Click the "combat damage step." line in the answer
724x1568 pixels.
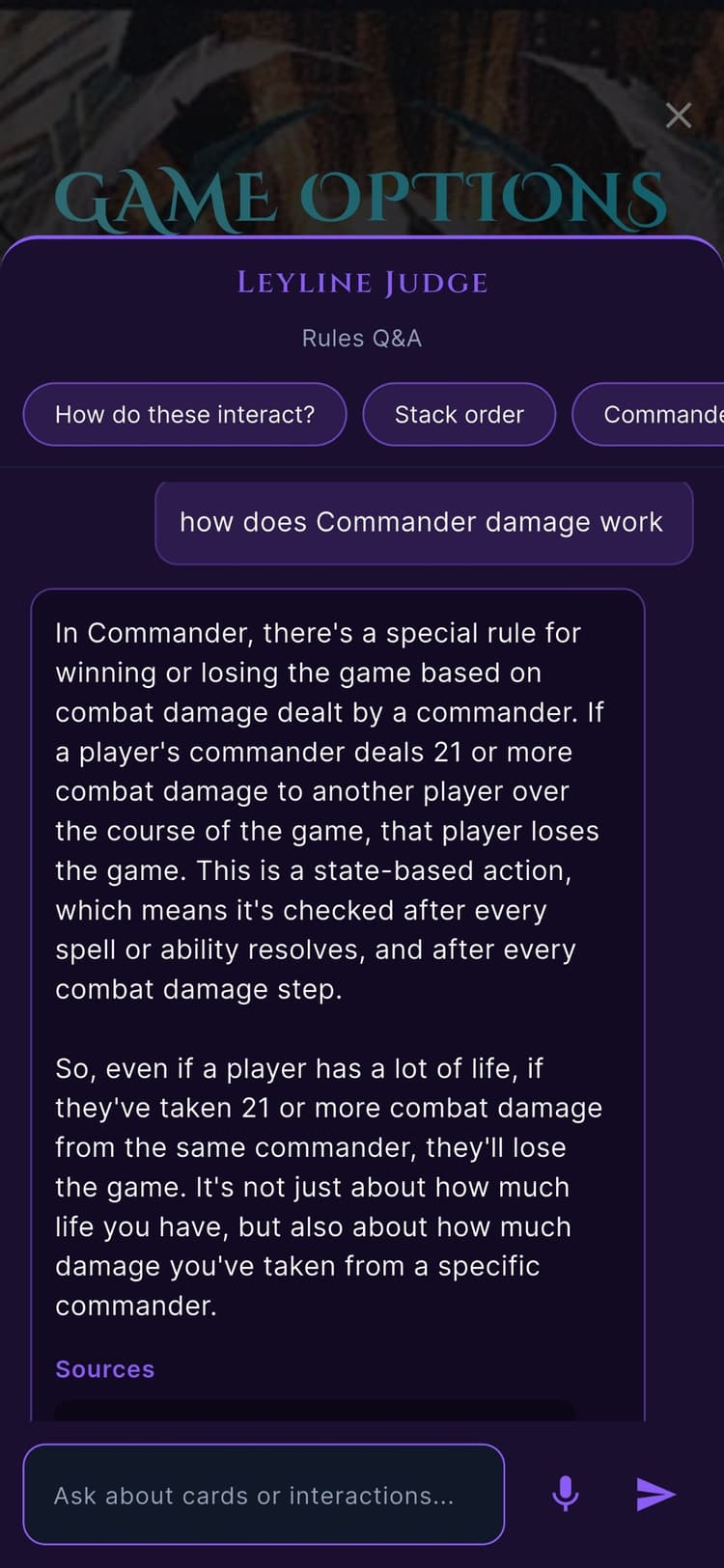point(199,989)
